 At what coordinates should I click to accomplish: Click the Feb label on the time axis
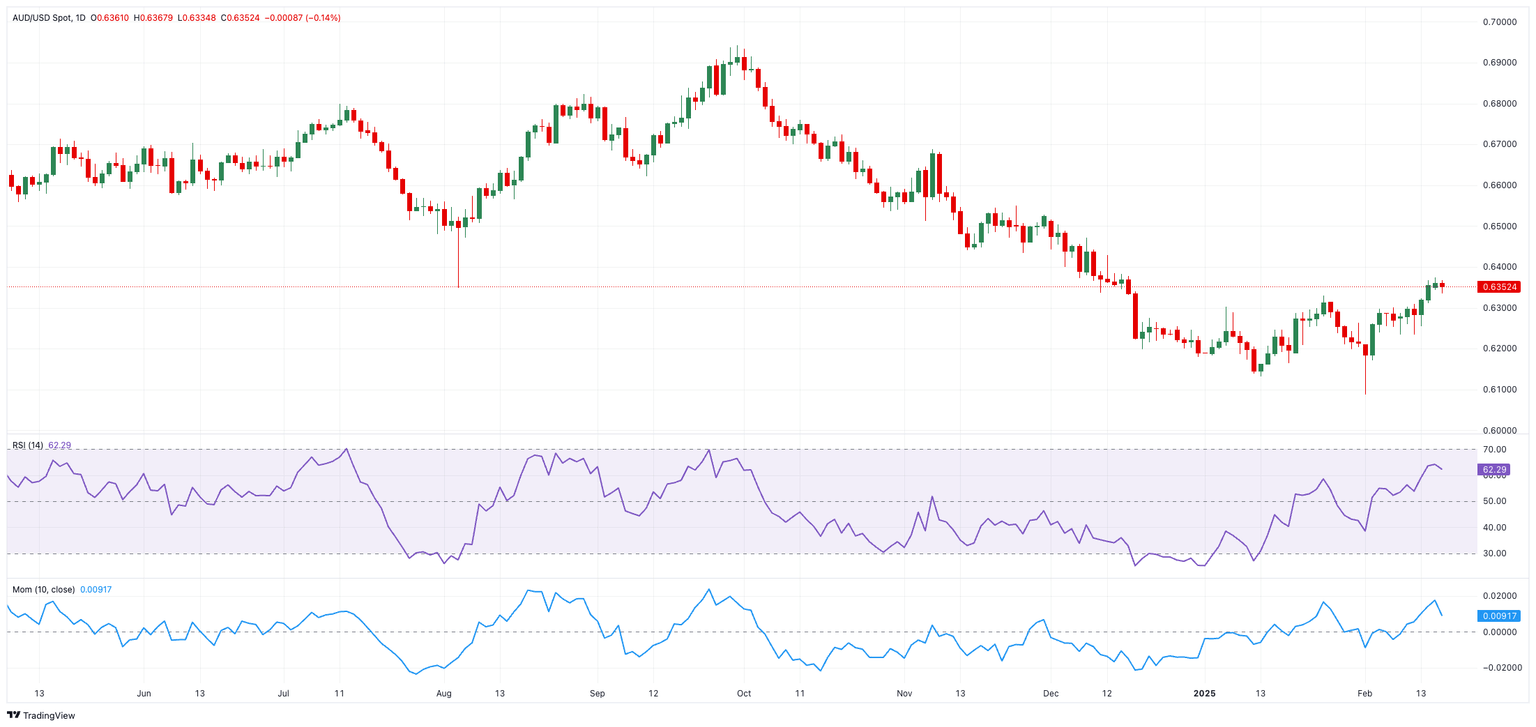click(x=1364, y=692)
